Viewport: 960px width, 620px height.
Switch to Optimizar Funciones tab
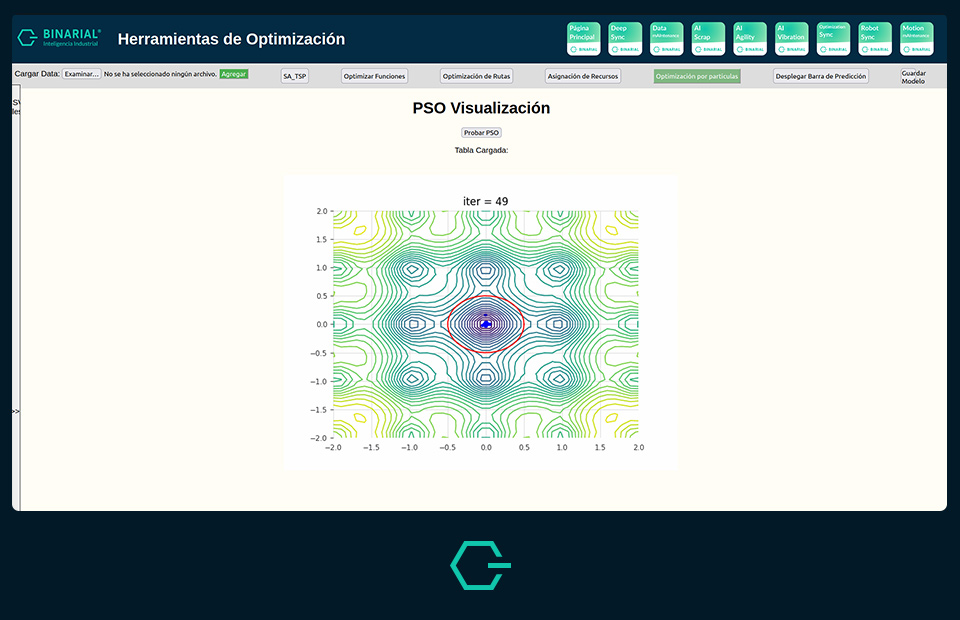click(375, 76)
